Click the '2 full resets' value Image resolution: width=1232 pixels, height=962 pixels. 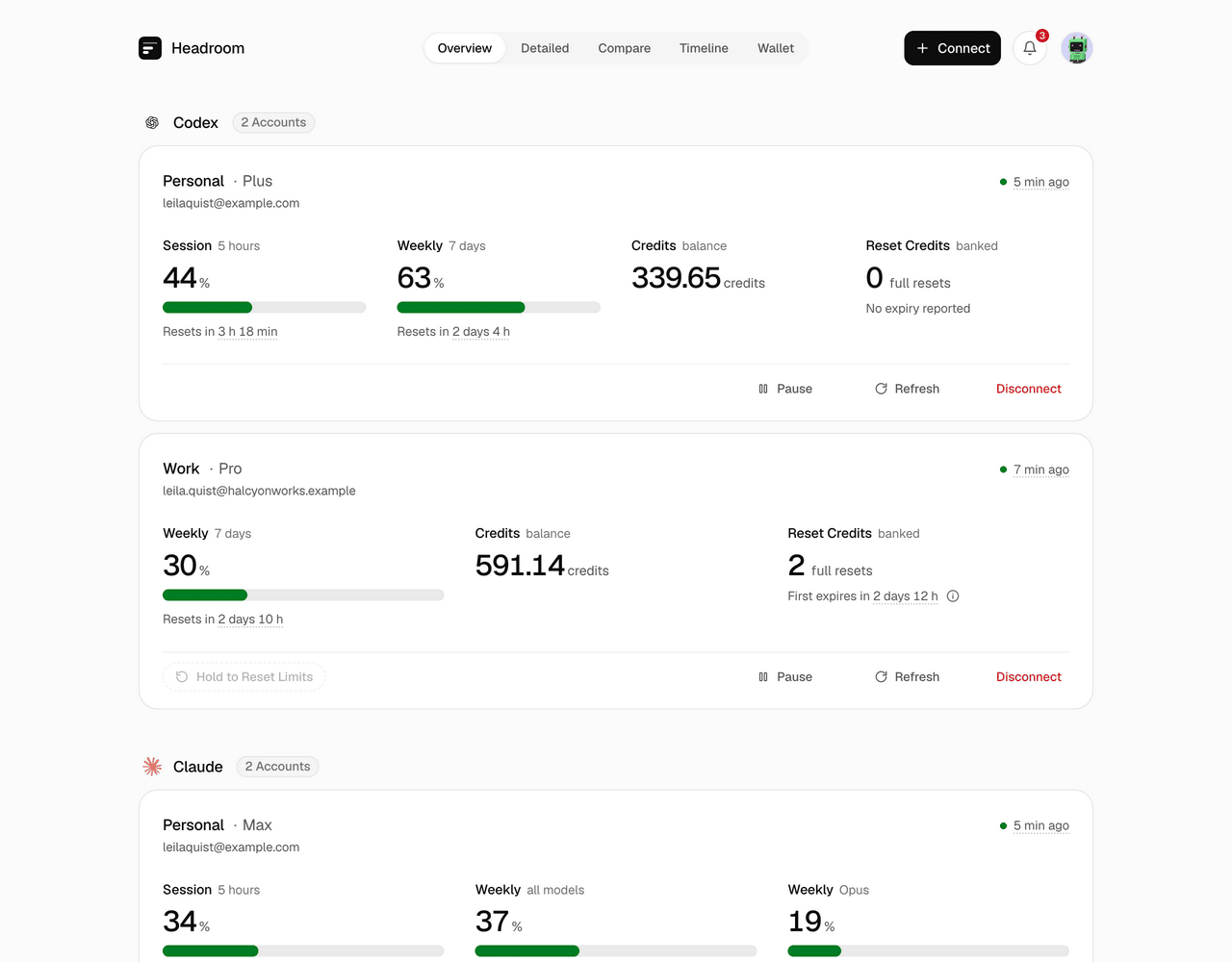tap(831, 566)
